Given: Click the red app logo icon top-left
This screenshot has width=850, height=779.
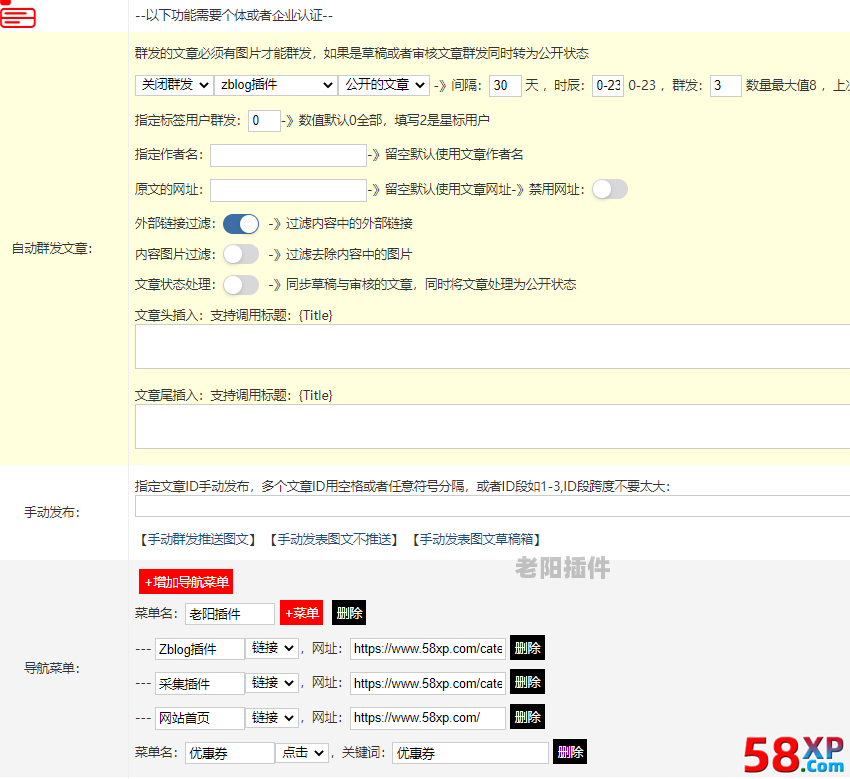Looking at the screenshot, I should click(x=18, y=16).
